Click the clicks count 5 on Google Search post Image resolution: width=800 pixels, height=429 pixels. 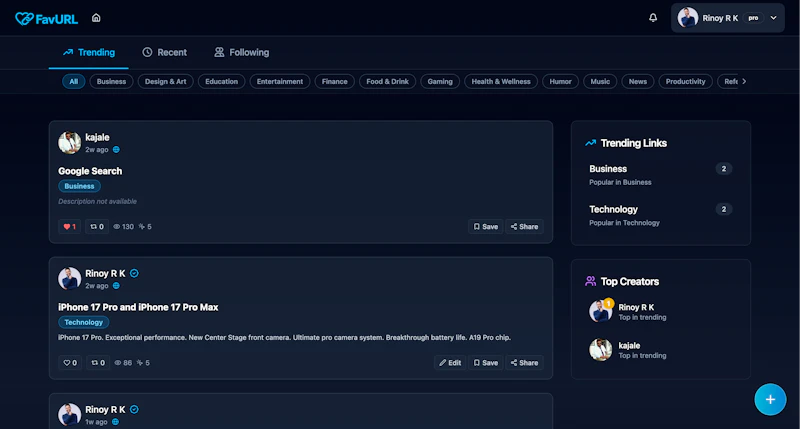coord(145,227)
